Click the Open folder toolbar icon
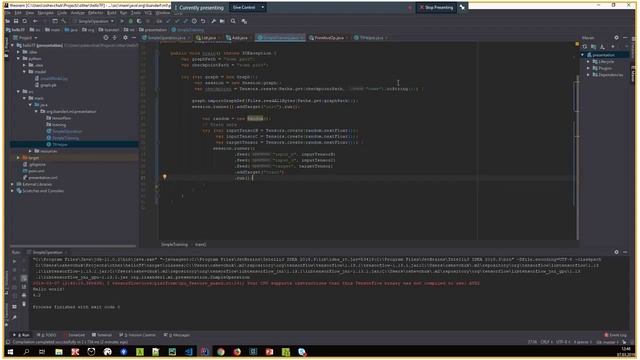Image resolution: width=640 pixels, height=360 pixels. click(x=8, y=21)
